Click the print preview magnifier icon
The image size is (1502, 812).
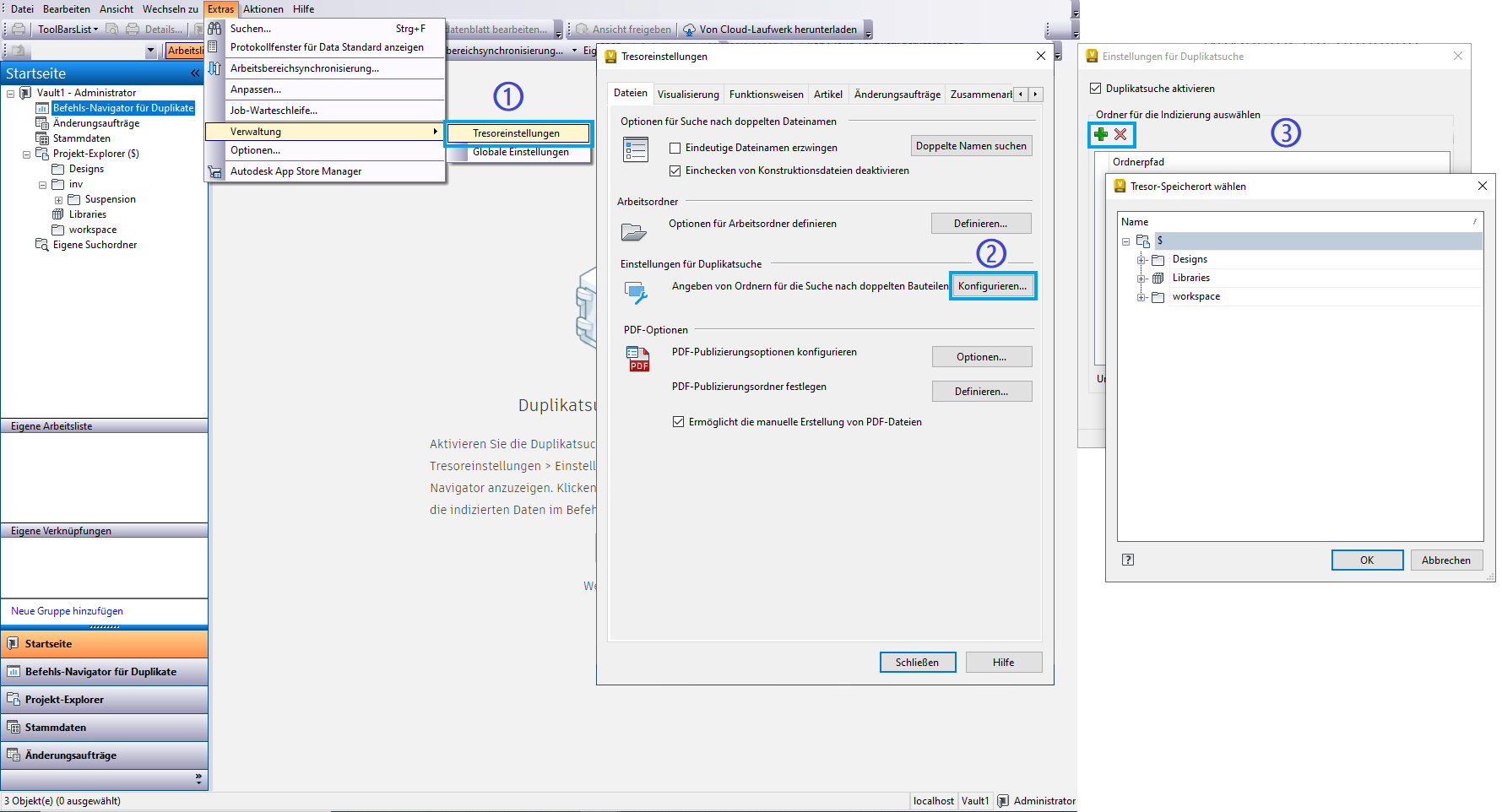tap(112, 29)
